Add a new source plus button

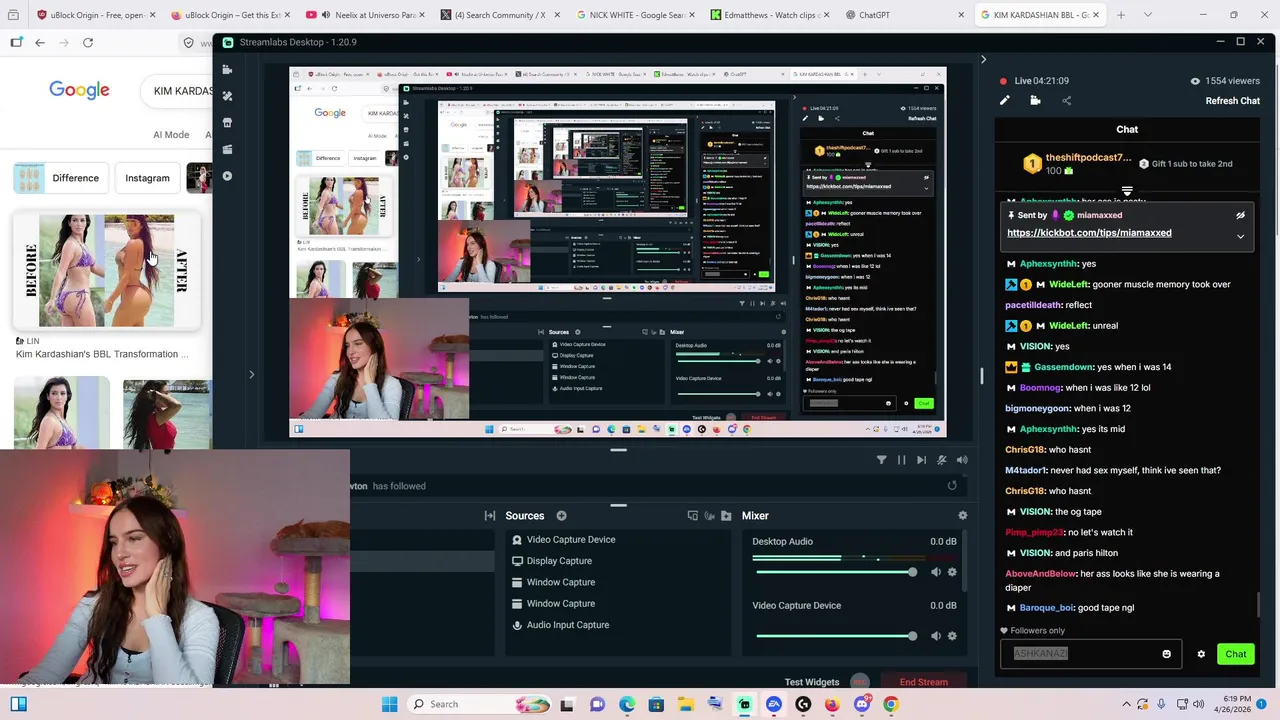coord(561,516)
